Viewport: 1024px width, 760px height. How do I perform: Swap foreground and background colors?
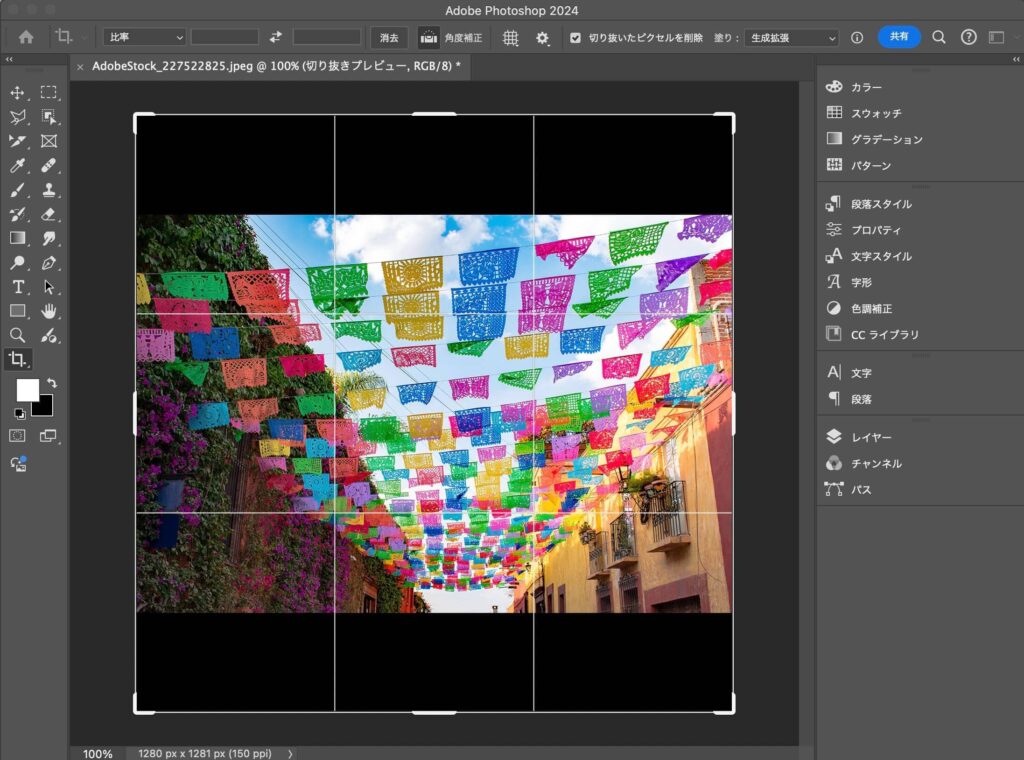(x=52, y=383)
